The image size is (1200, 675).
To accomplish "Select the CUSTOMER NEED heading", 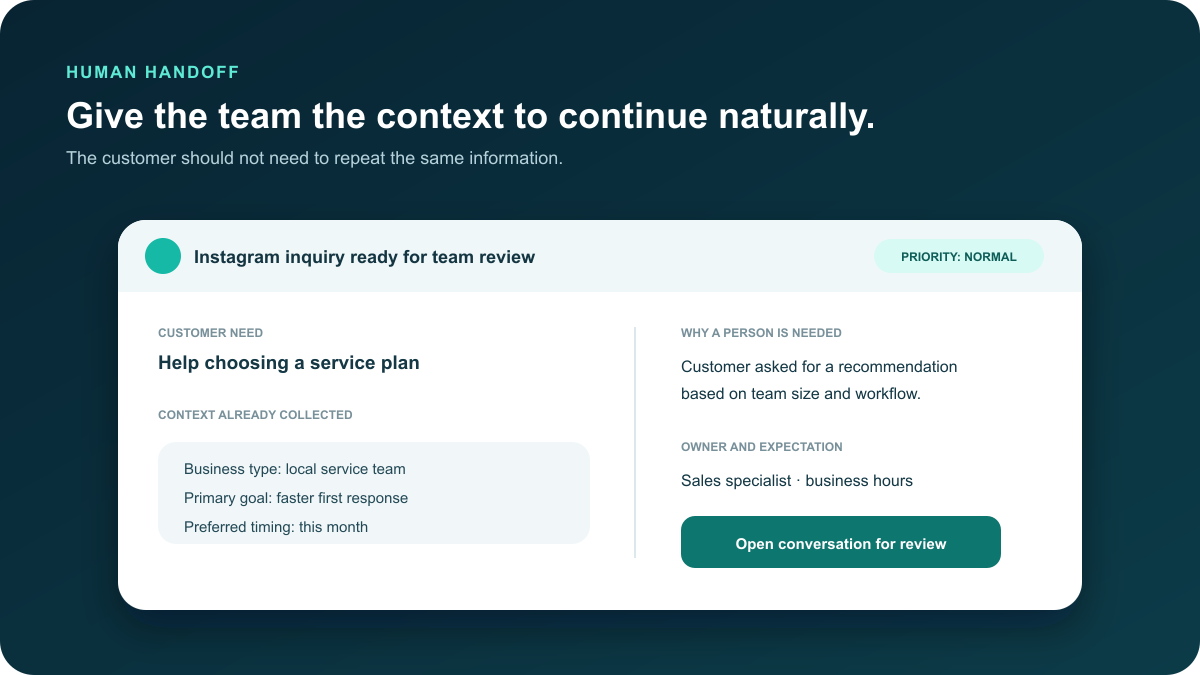I will (211, 333).
